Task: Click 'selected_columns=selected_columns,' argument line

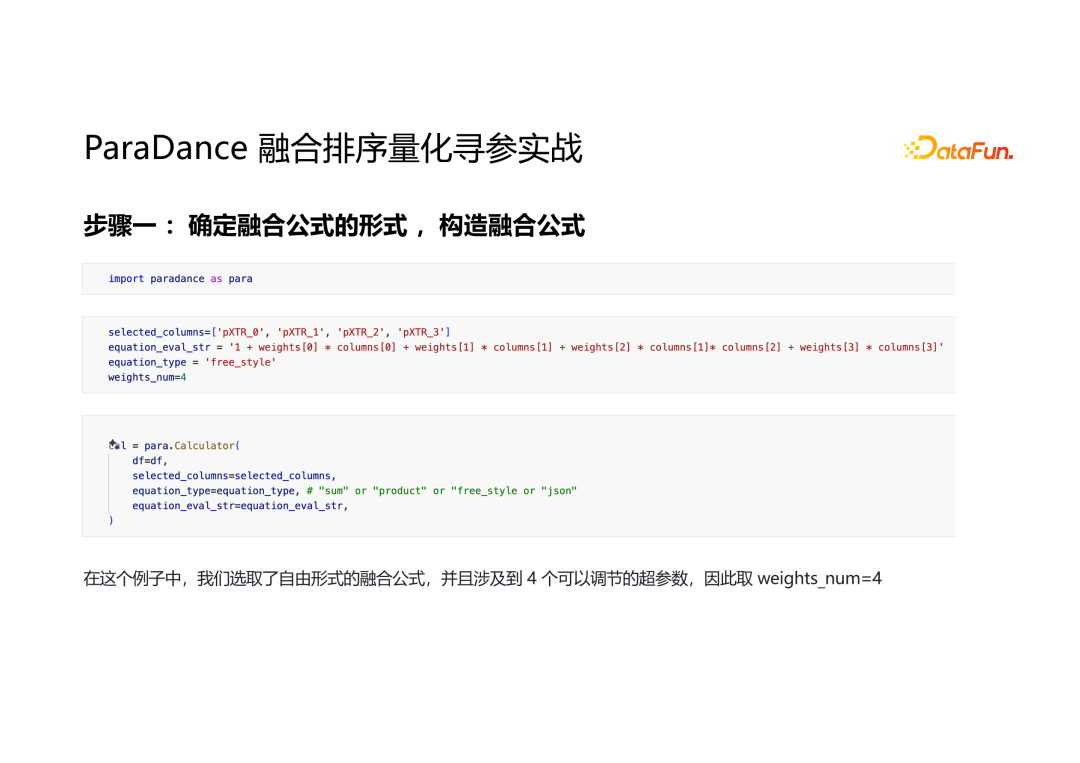Action: coord(234,476)
